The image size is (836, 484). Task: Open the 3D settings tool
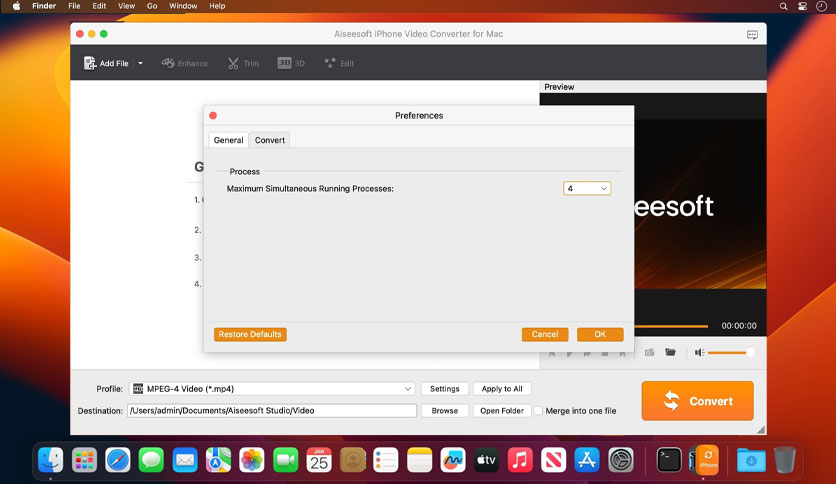tap(291, 63)
